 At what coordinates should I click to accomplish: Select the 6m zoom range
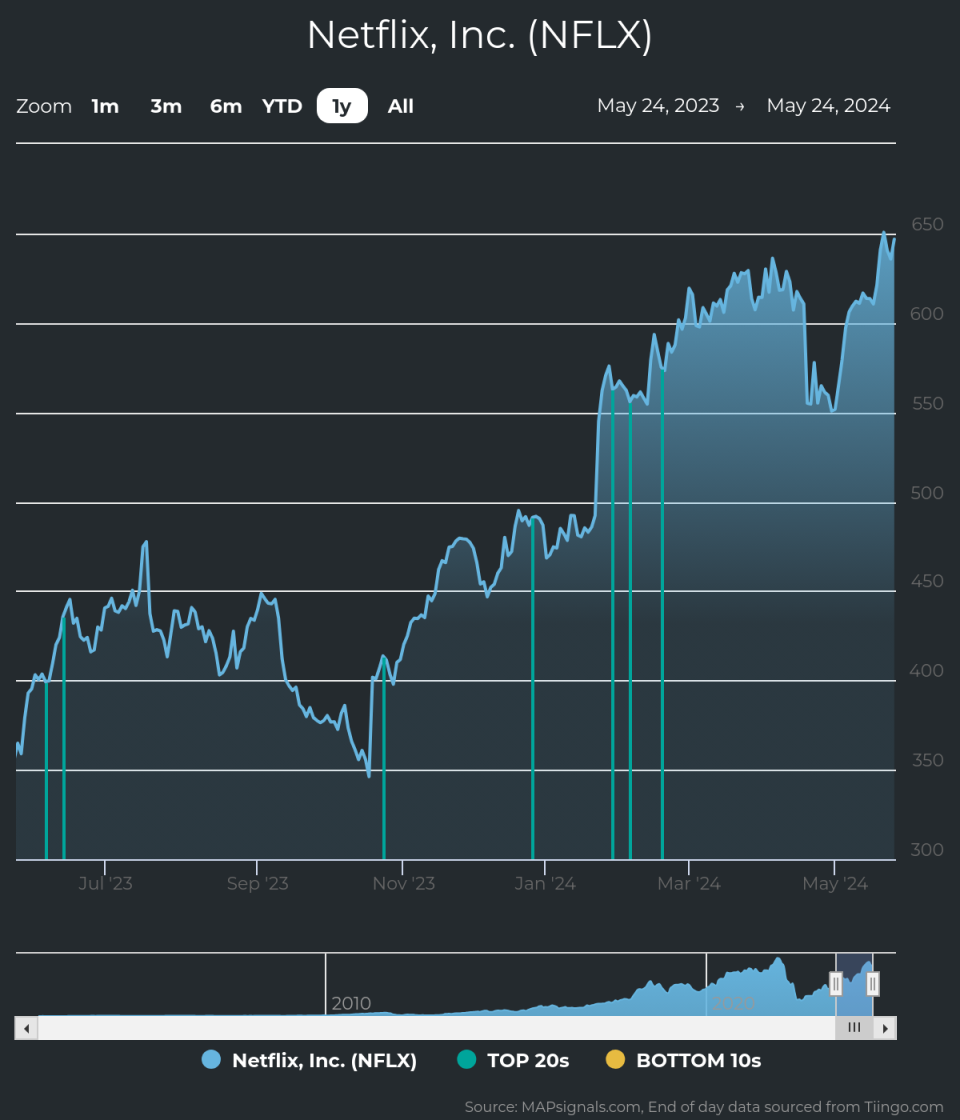(226, 106)
